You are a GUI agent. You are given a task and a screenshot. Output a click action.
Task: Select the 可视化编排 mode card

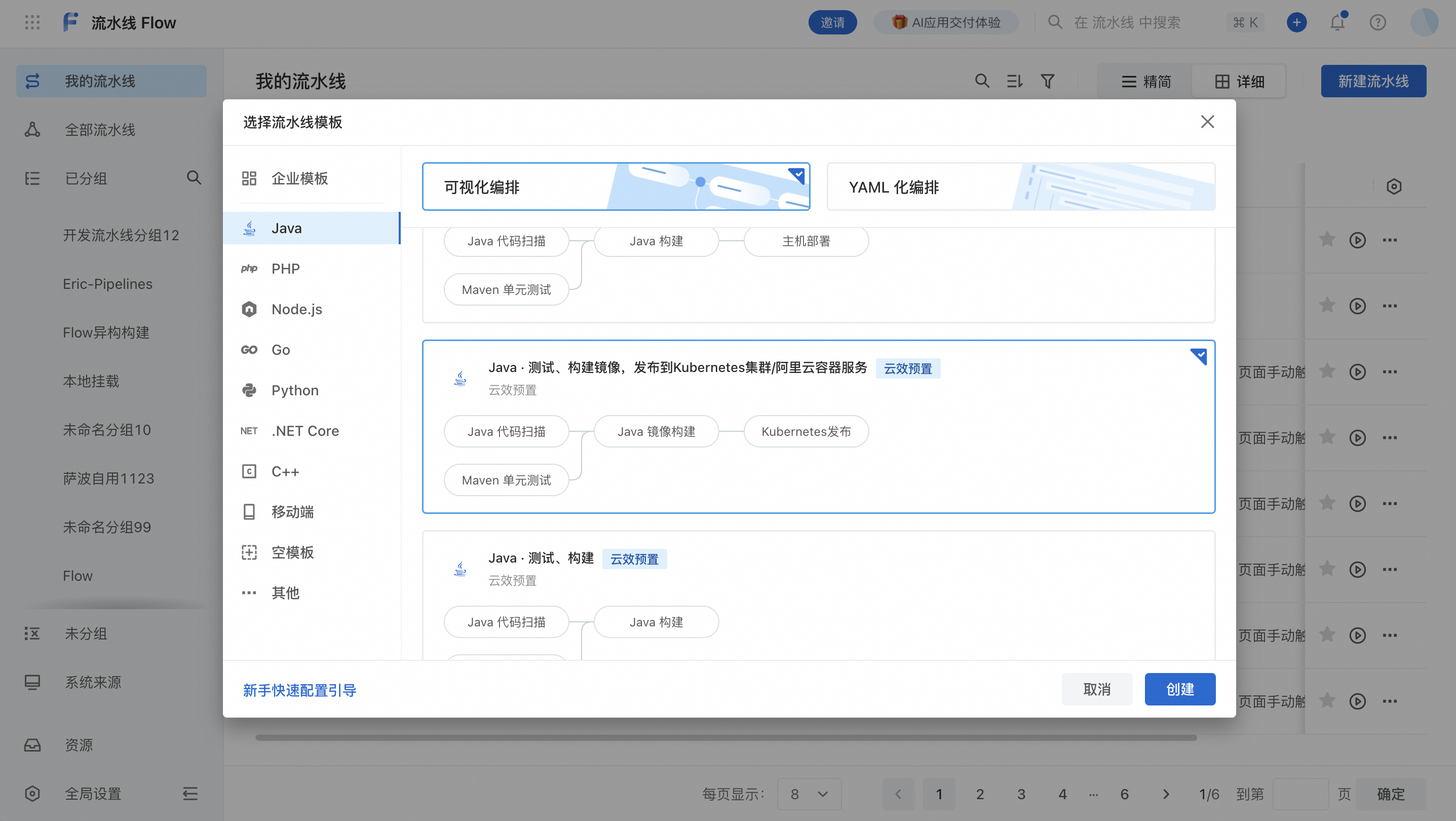click(x=616, y=186)
